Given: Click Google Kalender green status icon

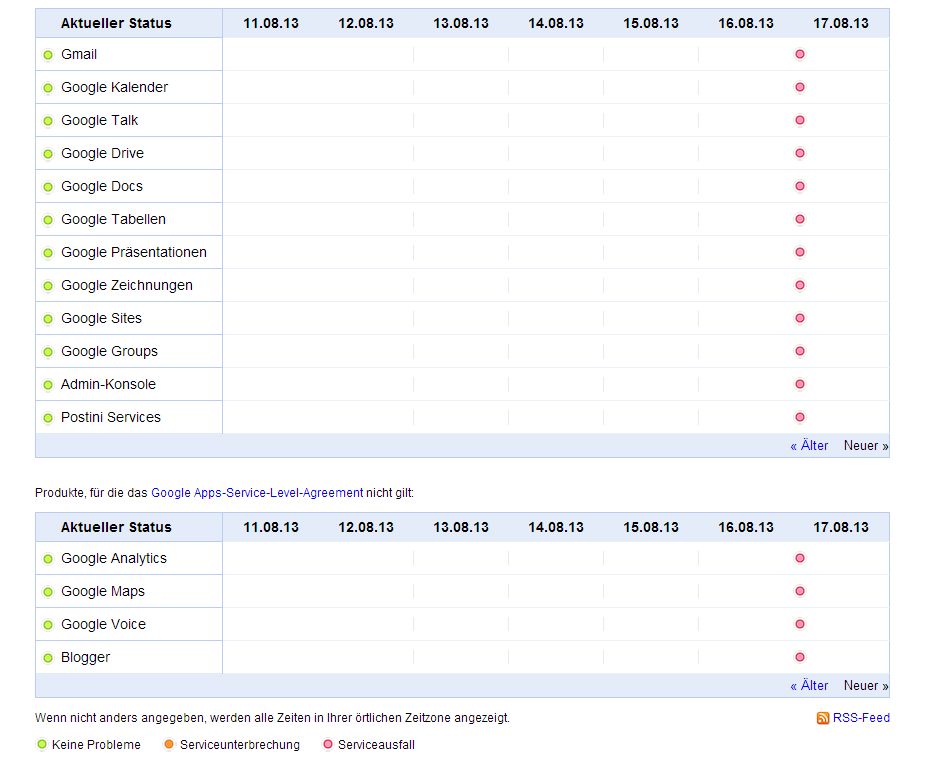Looking at the screenshot, I should tap(48, 89).
